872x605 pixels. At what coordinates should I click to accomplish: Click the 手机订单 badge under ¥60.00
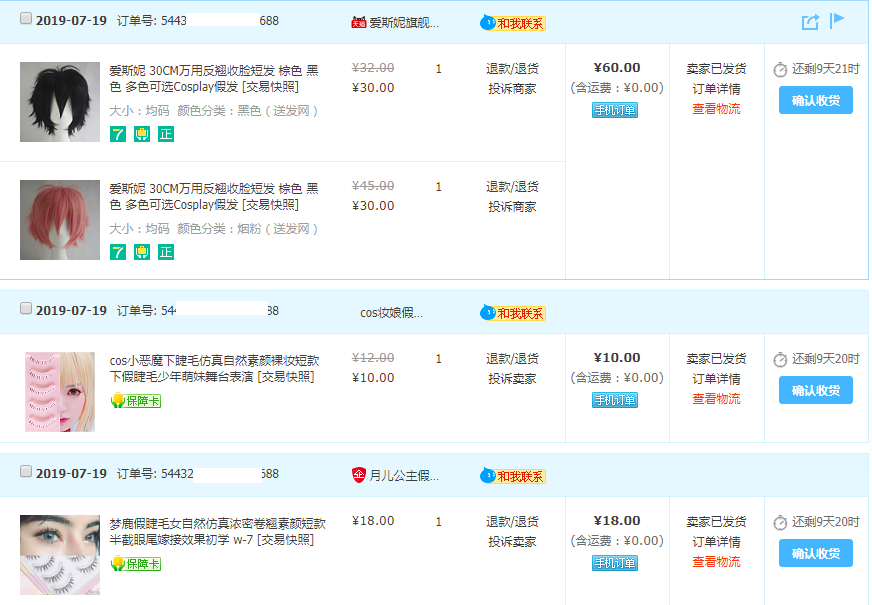click(615, 110)
